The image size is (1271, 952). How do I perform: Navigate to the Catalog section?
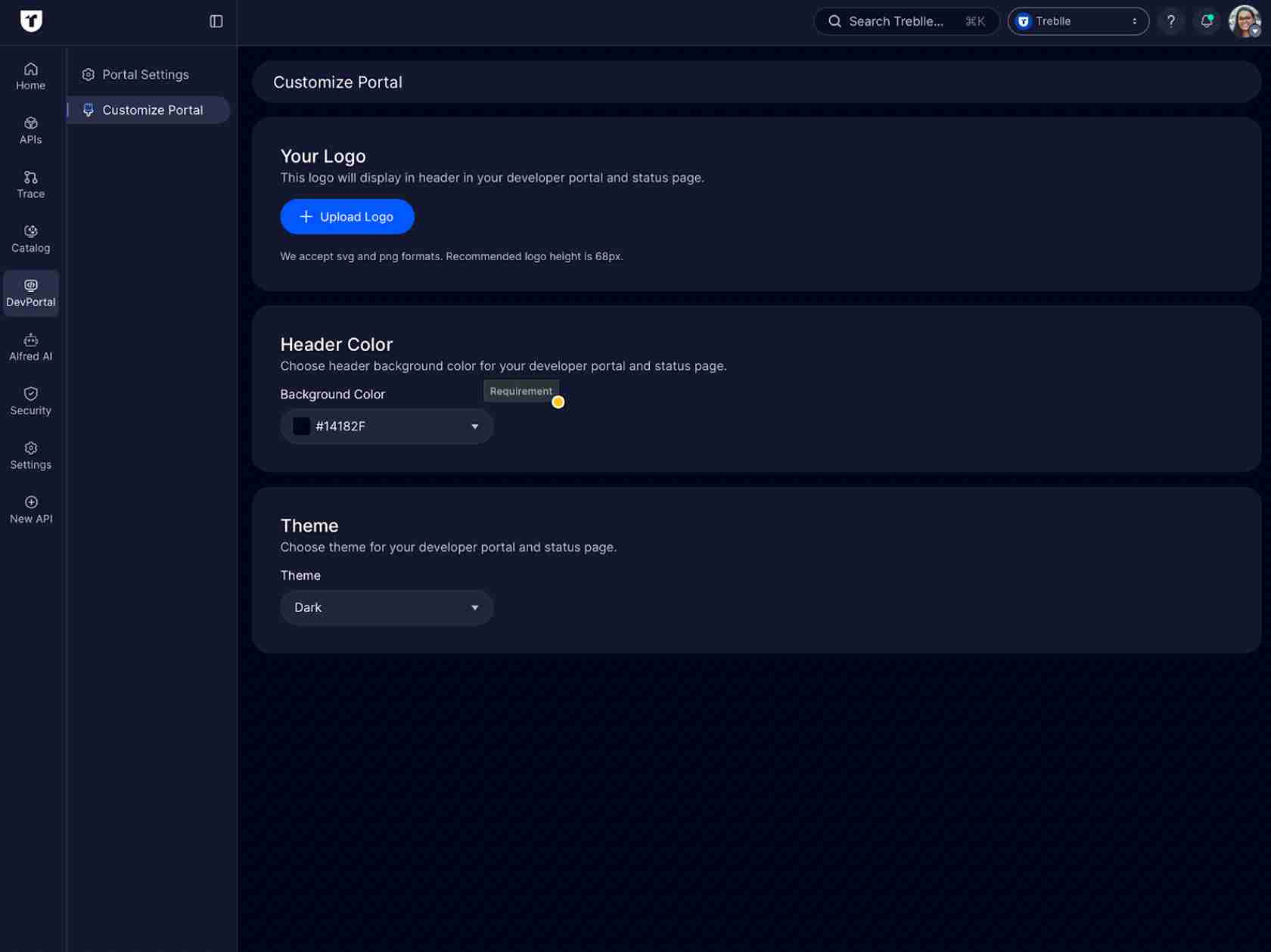[30, 238]
